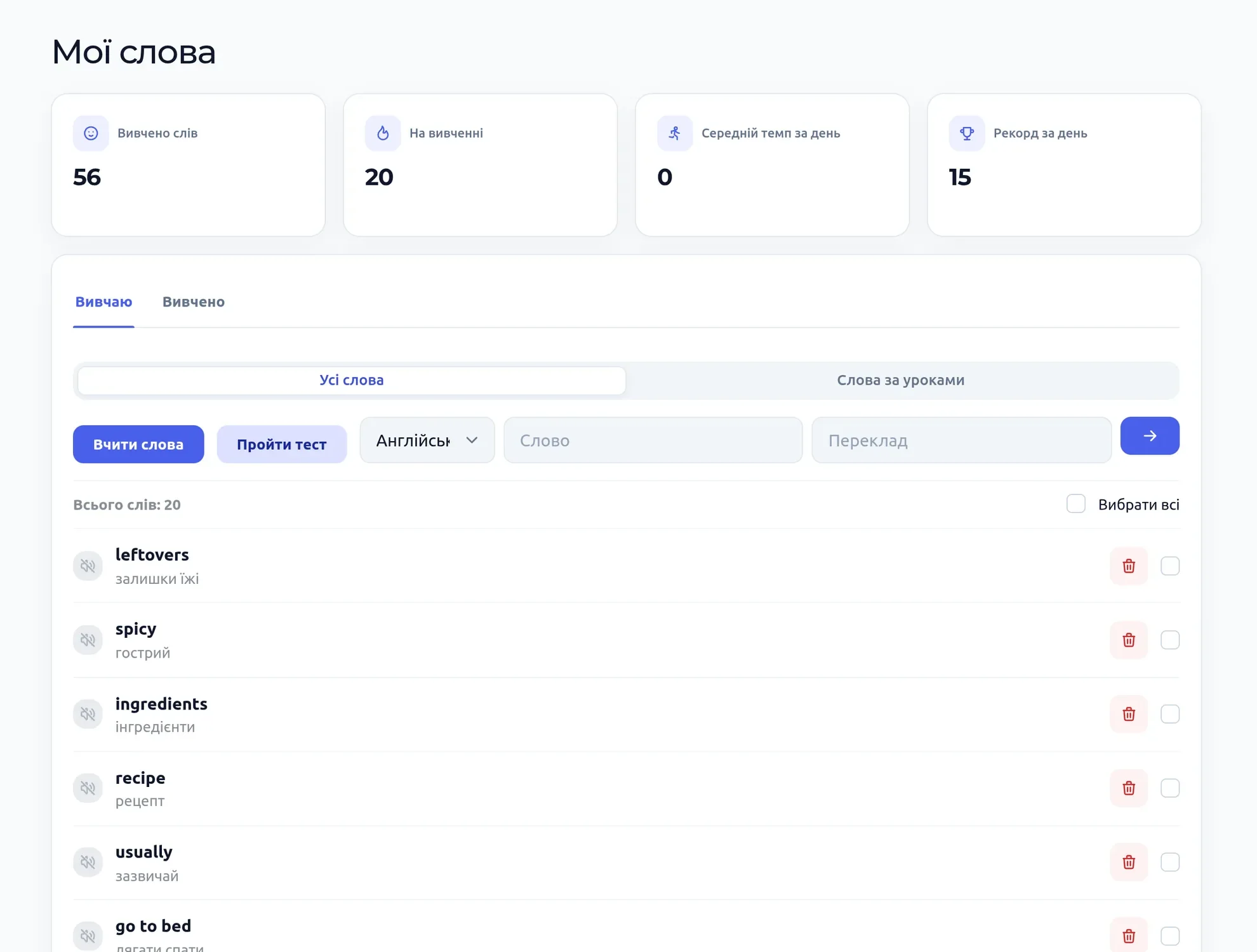The image size is (1257, 952).
Task: Check the Вибрати всі checkbox
Action: click(x=1075, y=504)
